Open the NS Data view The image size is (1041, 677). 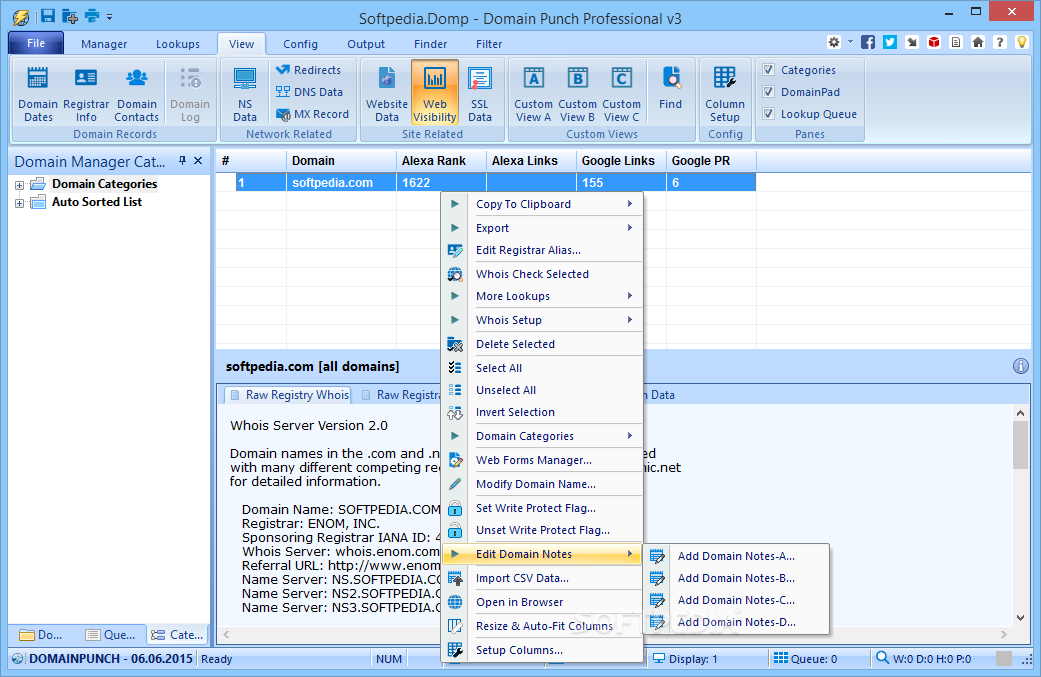coord(244,94)
